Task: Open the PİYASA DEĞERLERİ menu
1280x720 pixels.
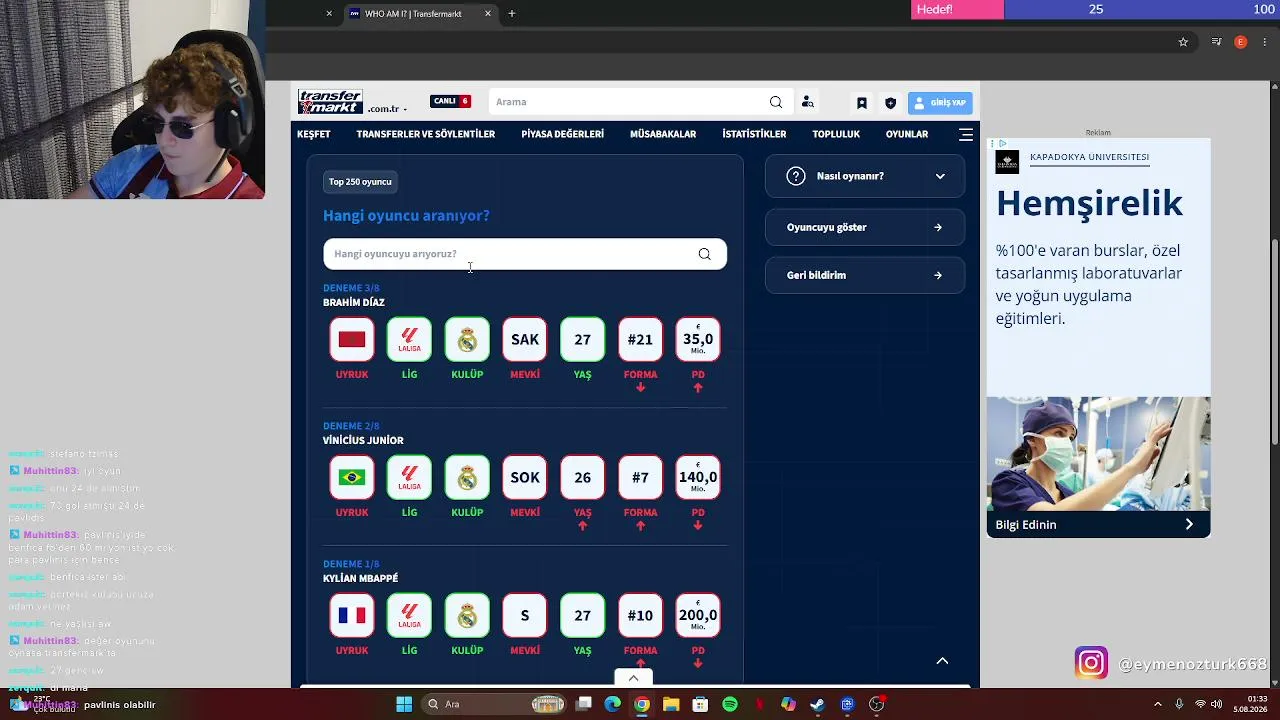Action: (x=563, y=134)
